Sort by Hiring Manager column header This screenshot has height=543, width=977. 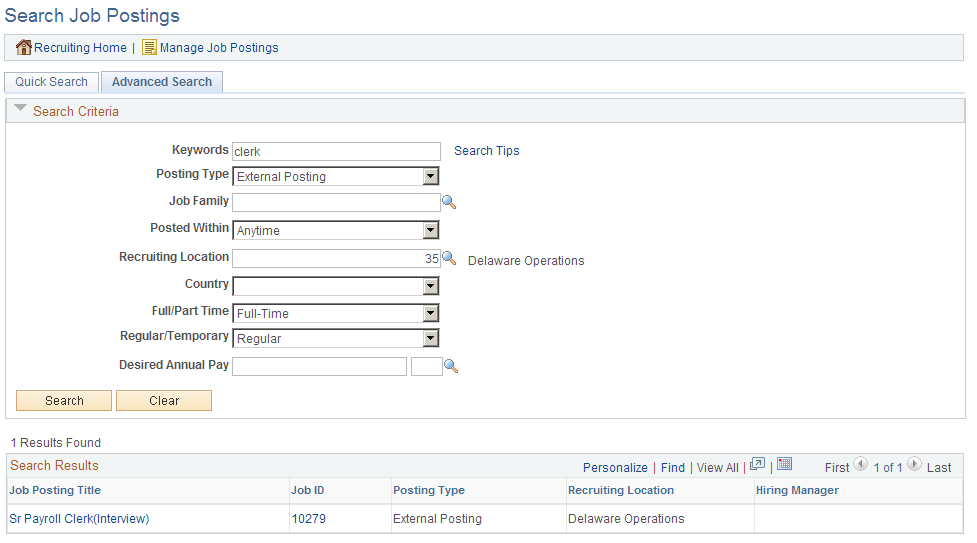798,490
